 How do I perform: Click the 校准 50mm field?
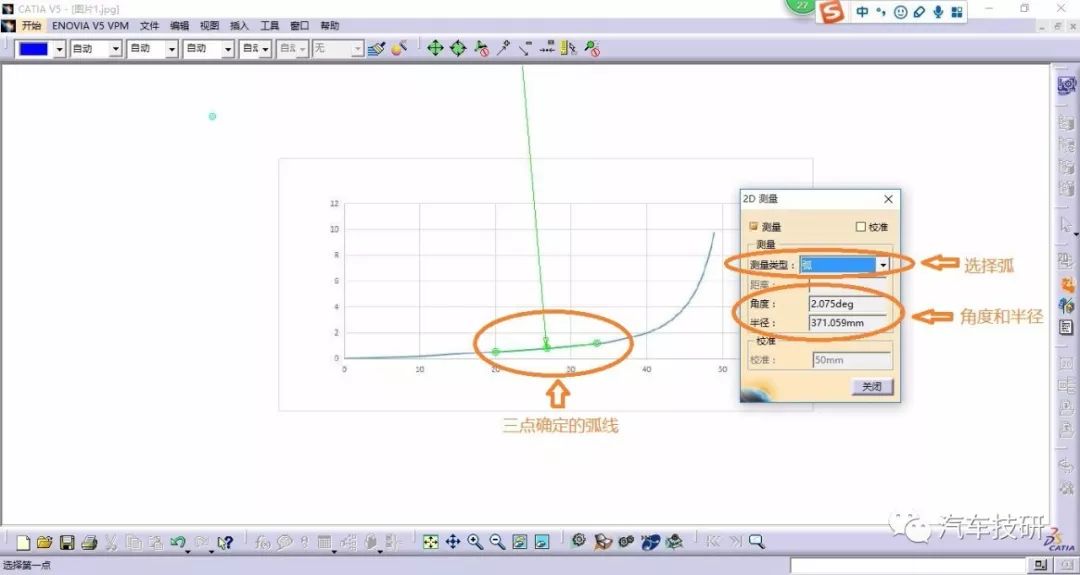click(852, 360)
